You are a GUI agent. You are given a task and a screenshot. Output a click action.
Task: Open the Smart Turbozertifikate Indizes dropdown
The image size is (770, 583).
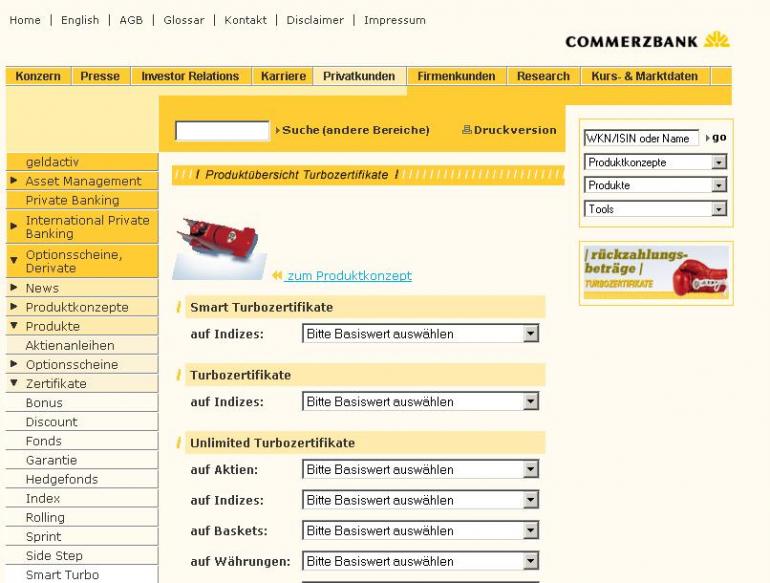pyautogui.click(x=420, y=333)
